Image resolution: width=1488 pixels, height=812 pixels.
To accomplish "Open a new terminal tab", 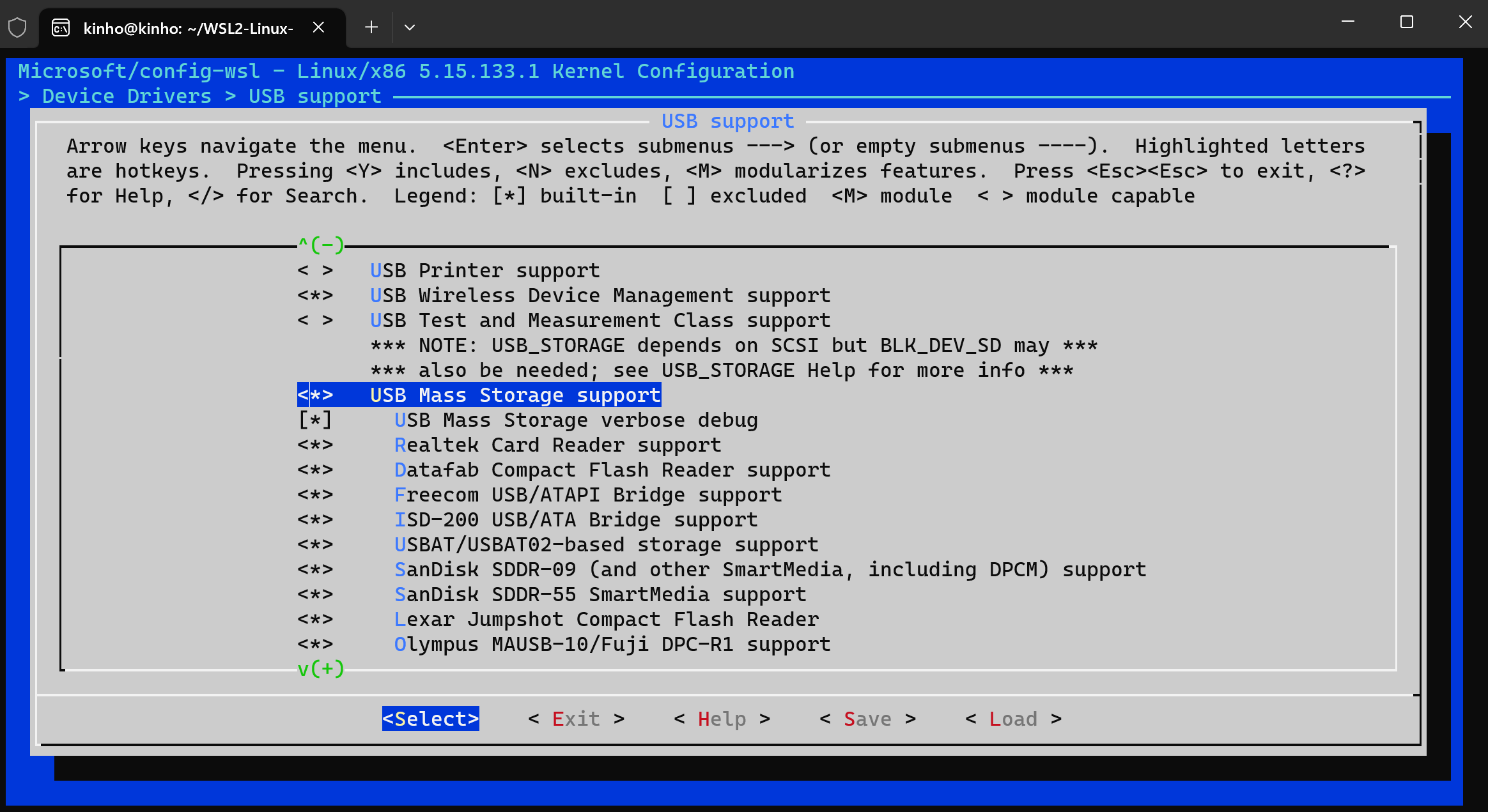I will pyautogui.click(x=371, y=27).
